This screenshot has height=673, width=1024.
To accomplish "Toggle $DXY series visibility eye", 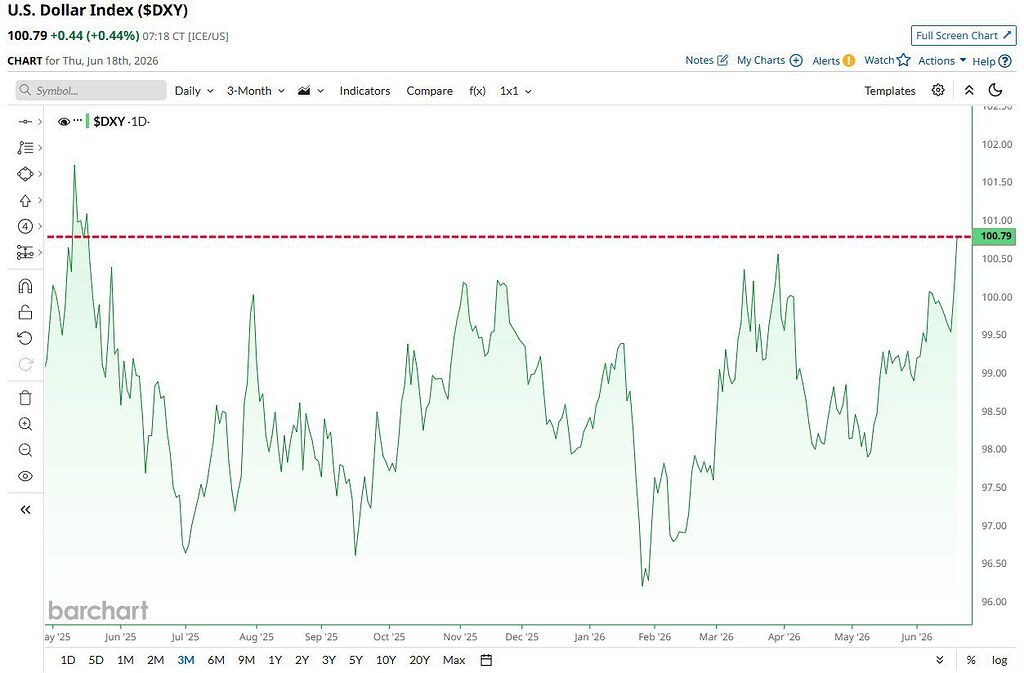I will (x=64, y=121).
